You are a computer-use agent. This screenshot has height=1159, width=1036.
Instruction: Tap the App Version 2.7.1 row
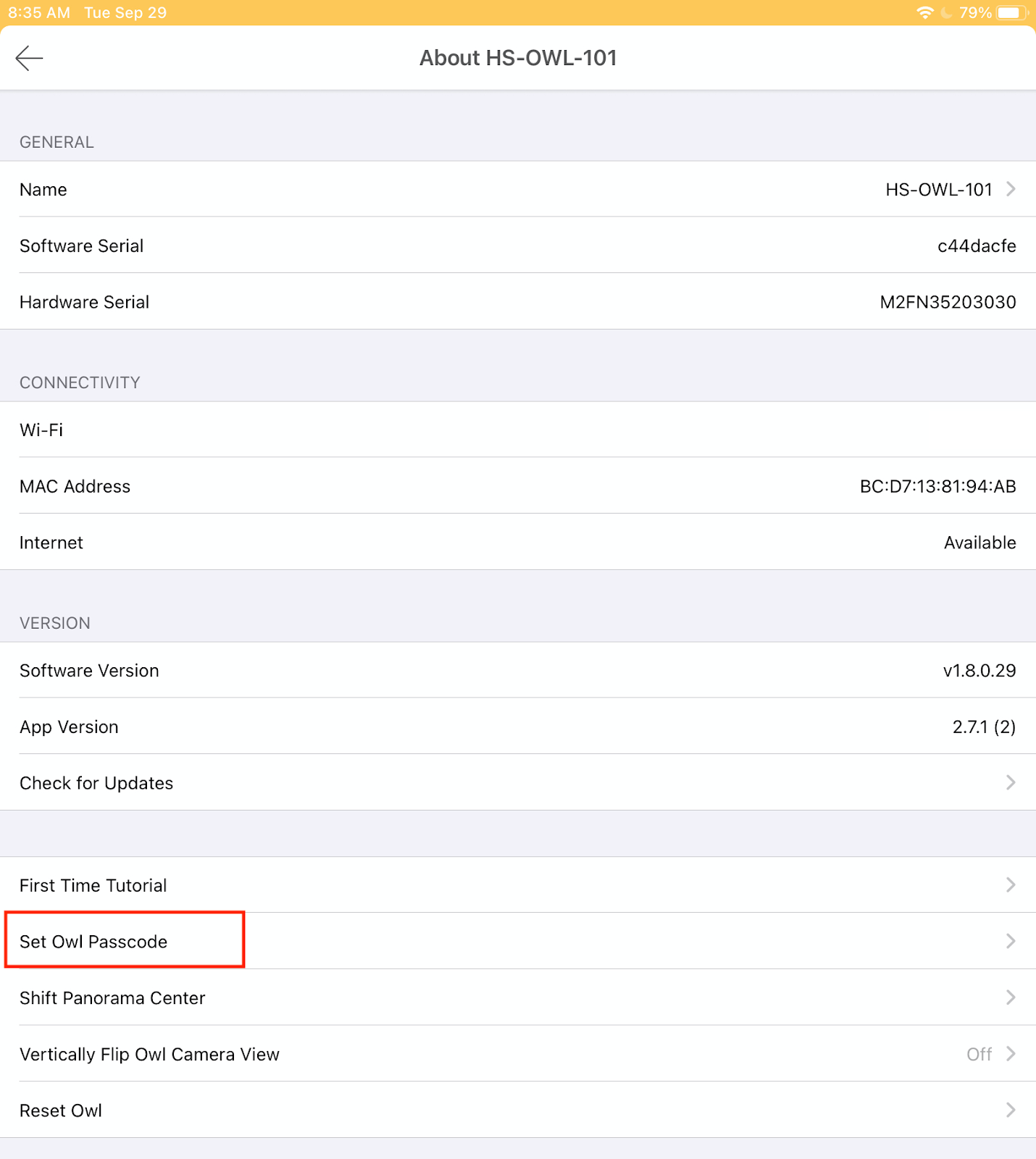(517, 727)
